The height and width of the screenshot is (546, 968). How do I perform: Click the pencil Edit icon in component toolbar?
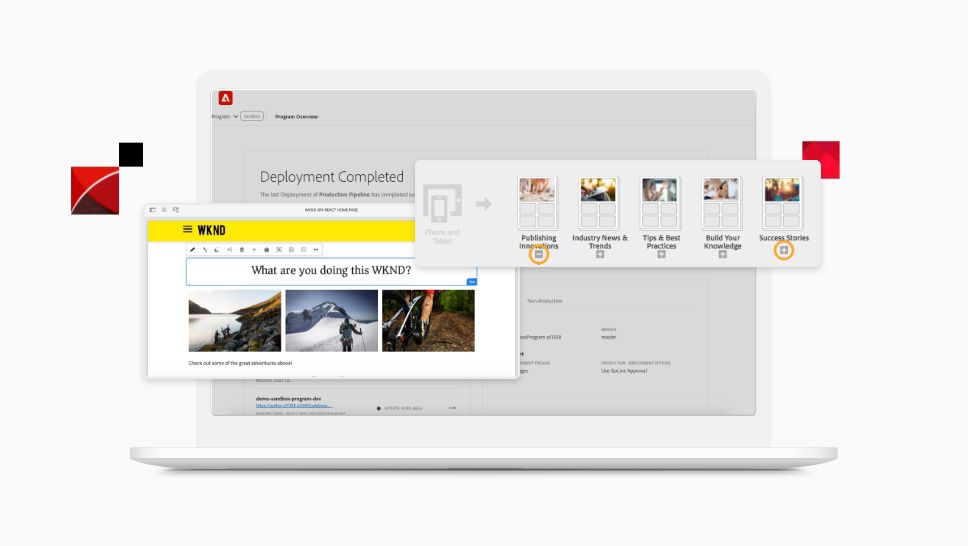click(193, 250)
